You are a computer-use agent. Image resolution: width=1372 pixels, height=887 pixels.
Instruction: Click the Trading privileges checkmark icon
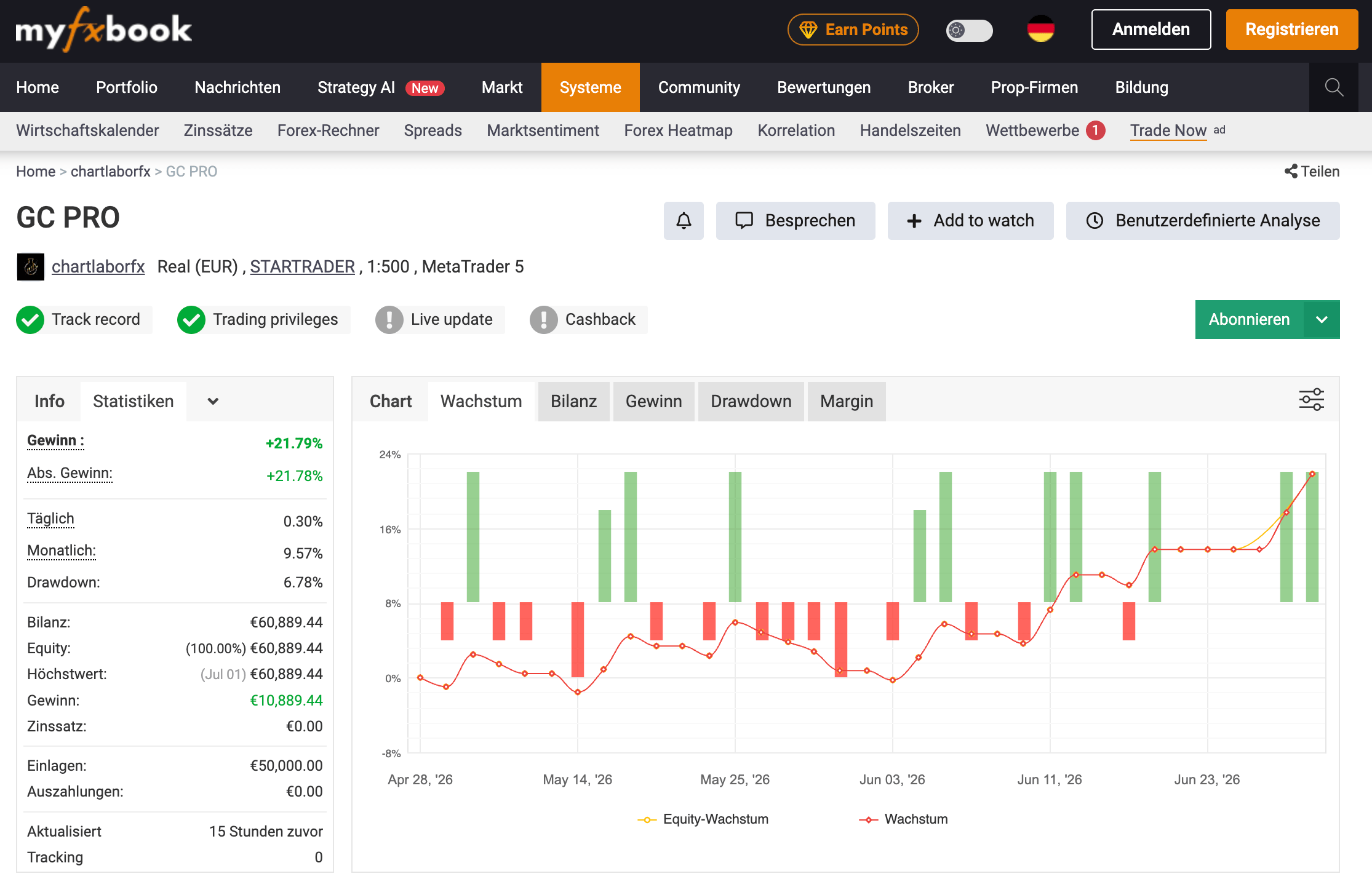[191, 320]
